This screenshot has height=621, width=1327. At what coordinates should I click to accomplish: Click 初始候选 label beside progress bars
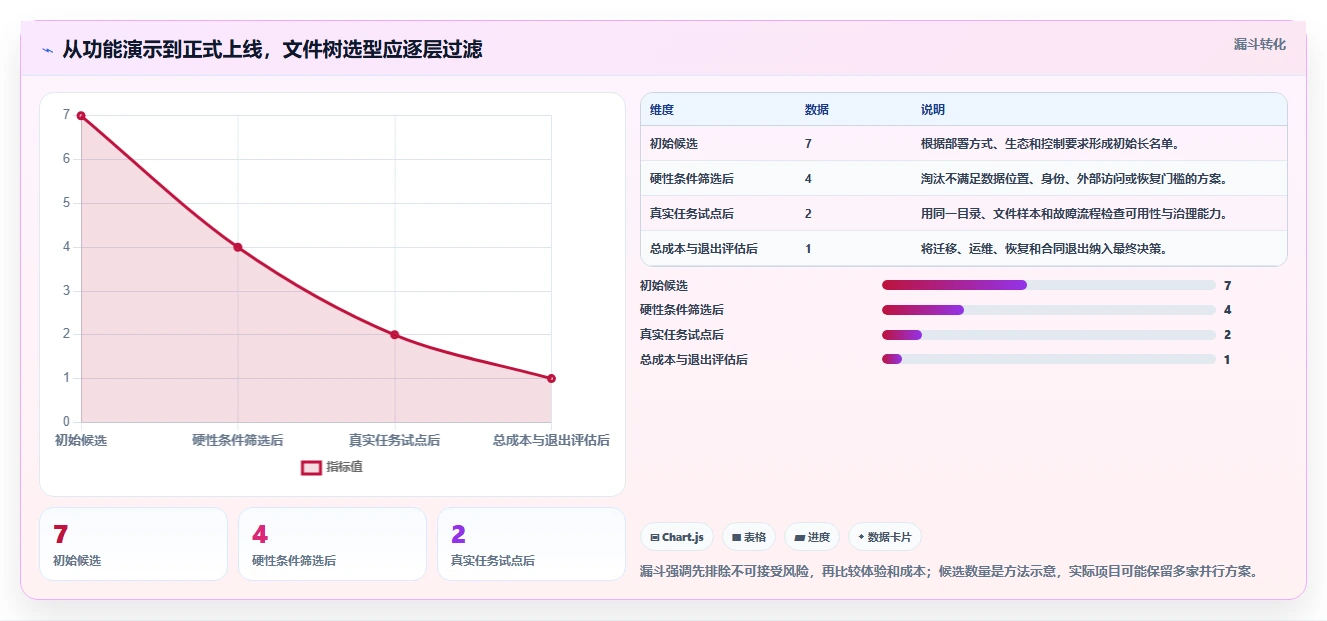[x=664, y=286]
